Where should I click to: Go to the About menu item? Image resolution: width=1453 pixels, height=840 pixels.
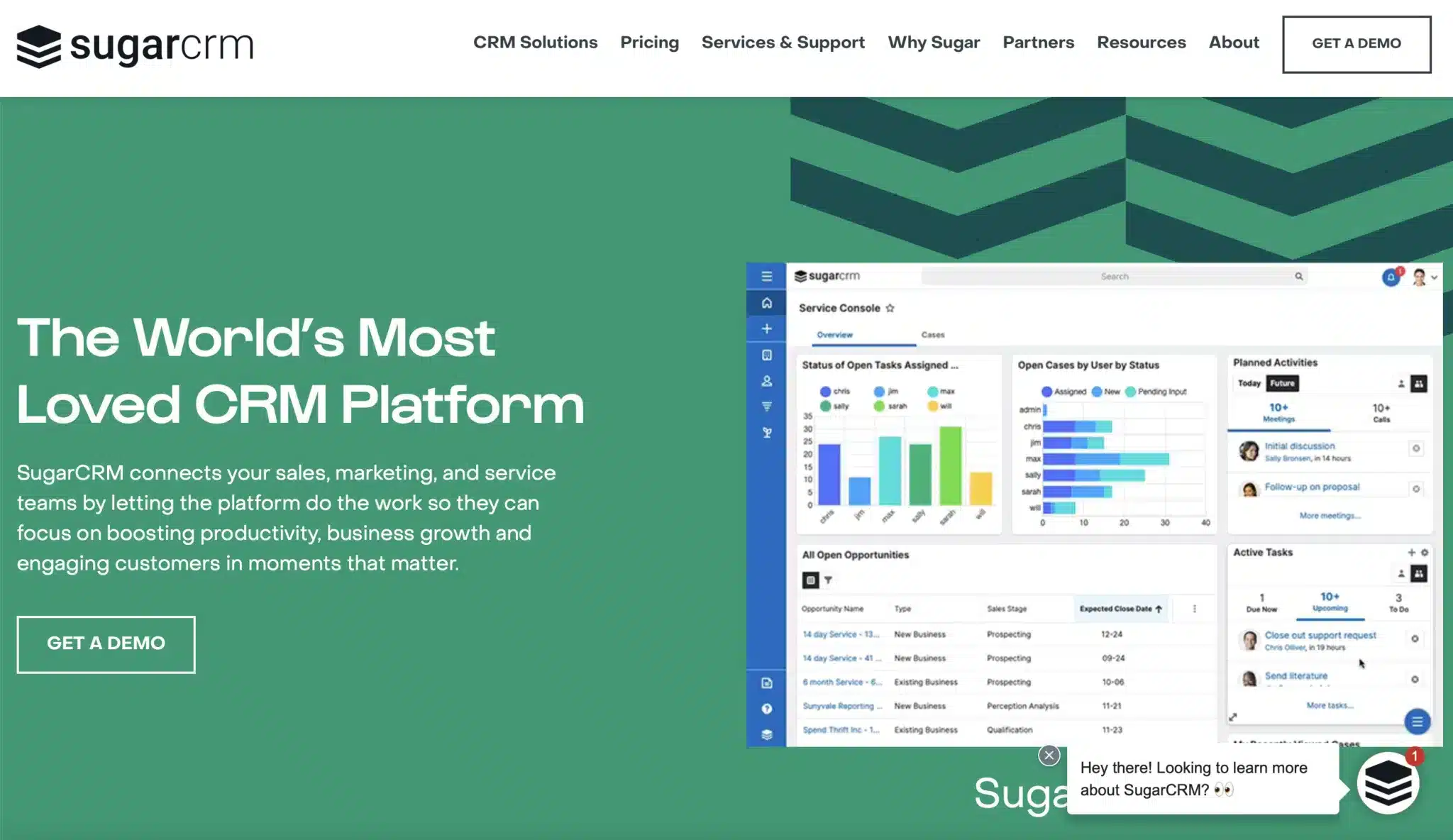1234,43
